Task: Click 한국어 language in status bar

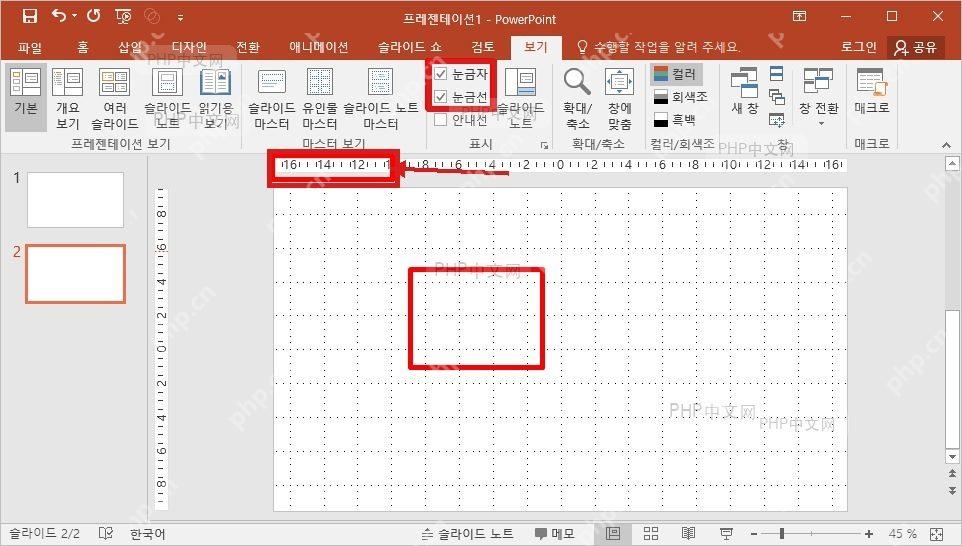Action: click(147, 534)
